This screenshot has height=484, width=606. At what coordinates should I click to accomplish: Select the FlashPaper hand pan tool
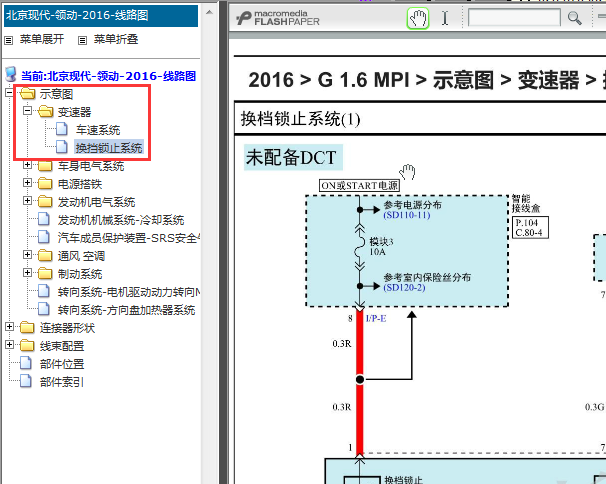coord(418,18)
